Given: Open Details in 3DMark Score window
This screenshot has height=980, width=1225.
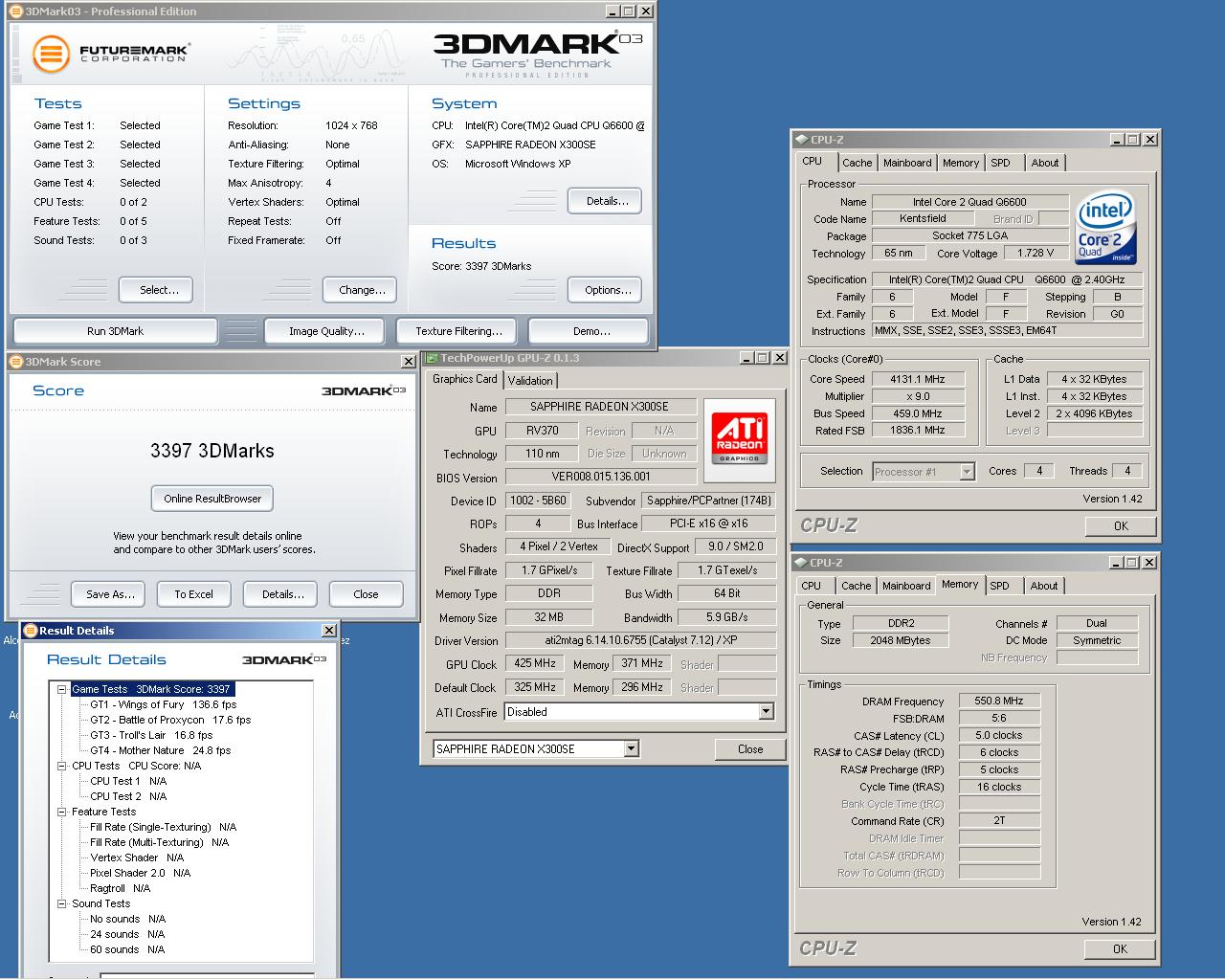Looking at the screenshot, I should point(280,594).
